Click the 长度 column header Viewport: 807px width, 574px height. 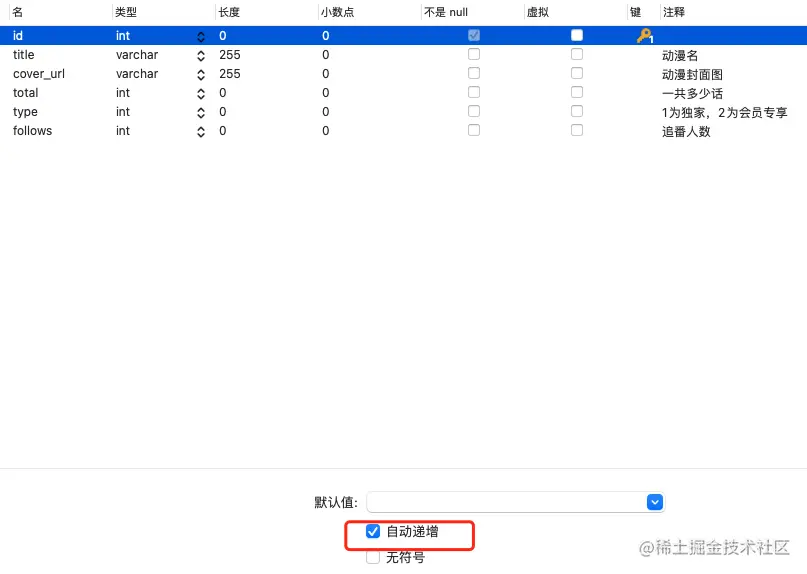(229, 12)
